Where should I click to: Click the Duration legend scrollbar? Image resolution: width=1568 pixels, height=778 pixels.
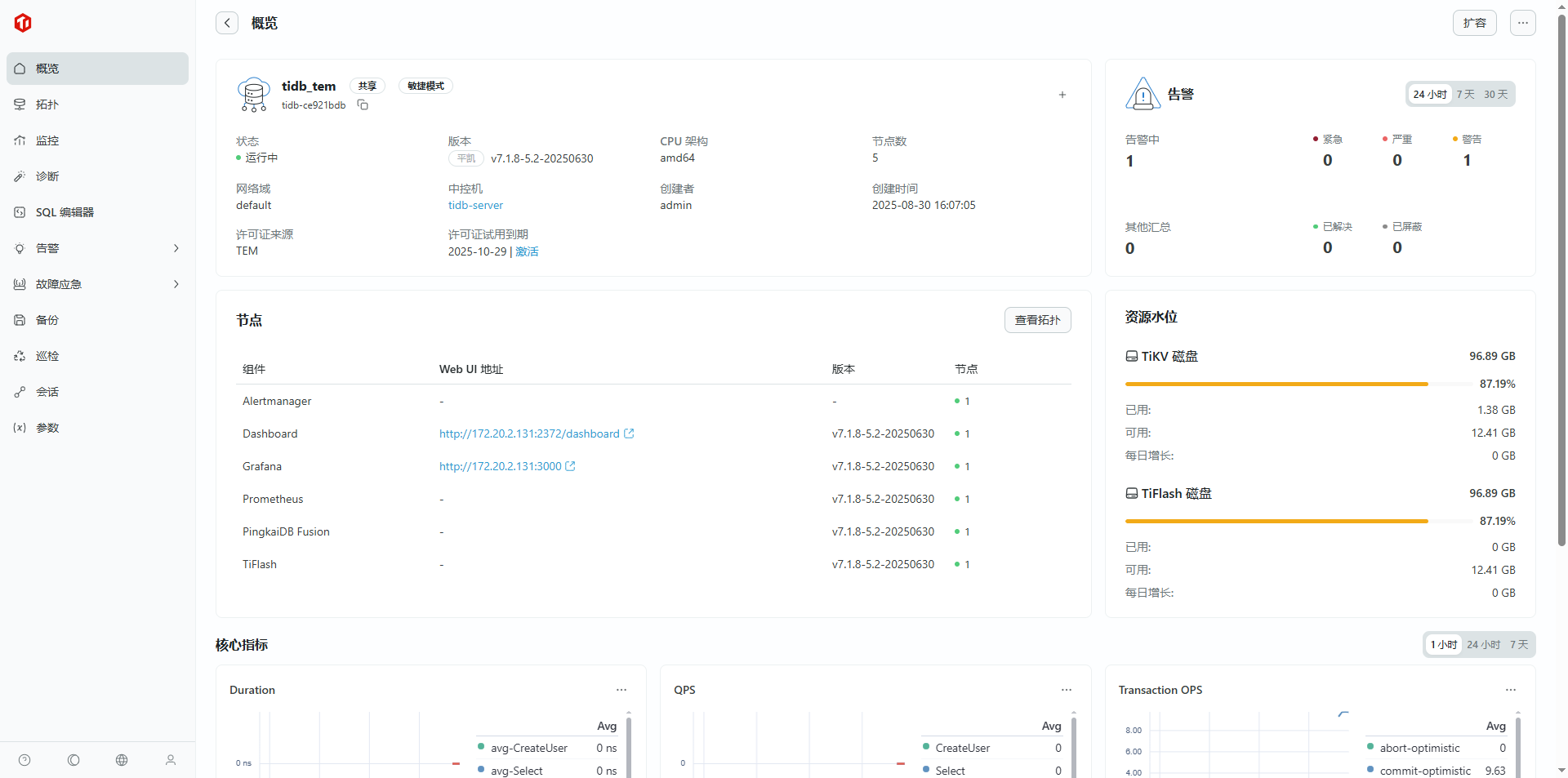click(629, 747)
